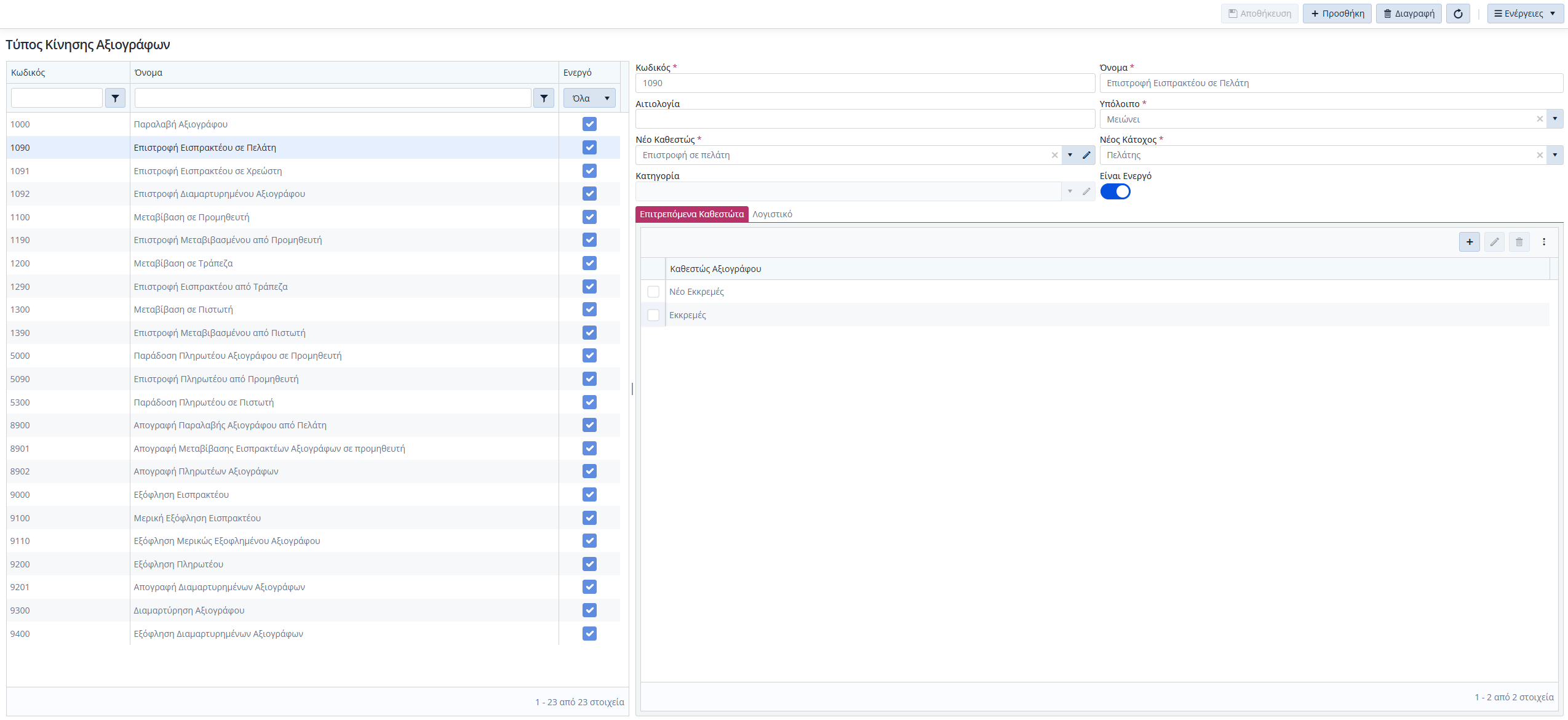1568x720 pixels.
Task: Toggle active checkbox for Διαμαρτύρηση Αξιογράφου
Action: [589, 610]
